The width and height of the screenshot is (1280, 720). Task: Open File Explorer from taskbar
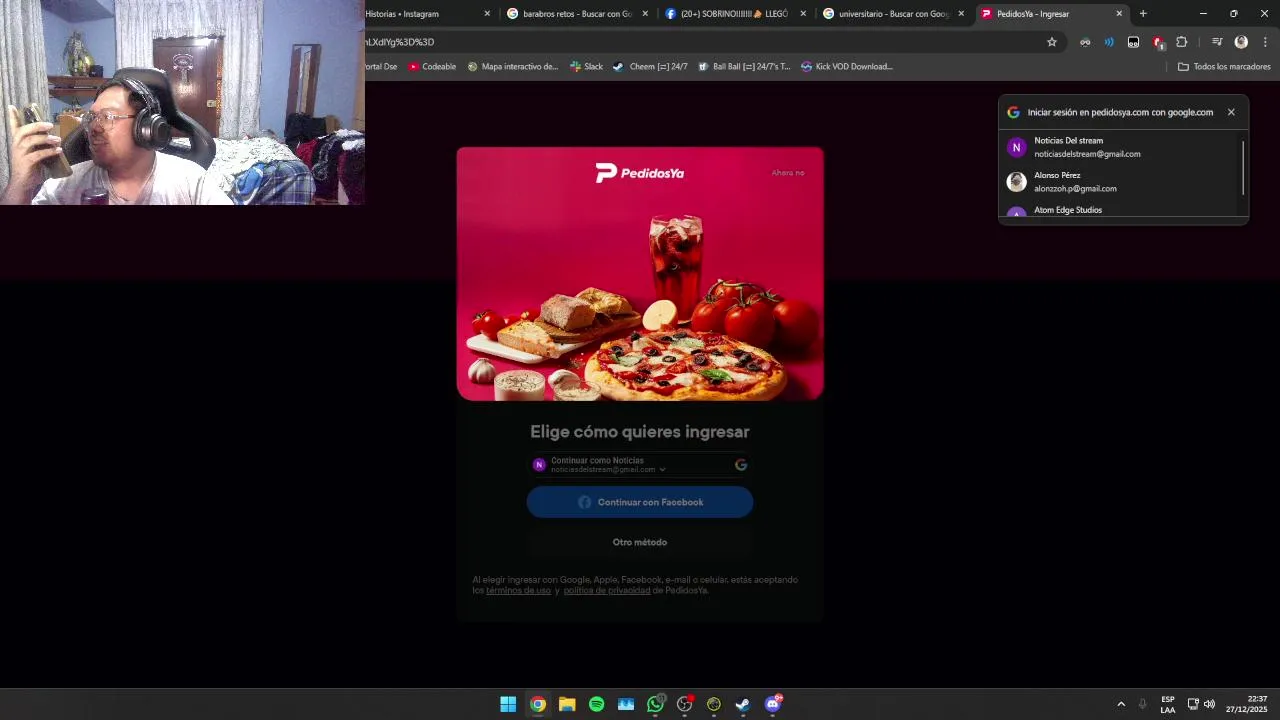567,704
